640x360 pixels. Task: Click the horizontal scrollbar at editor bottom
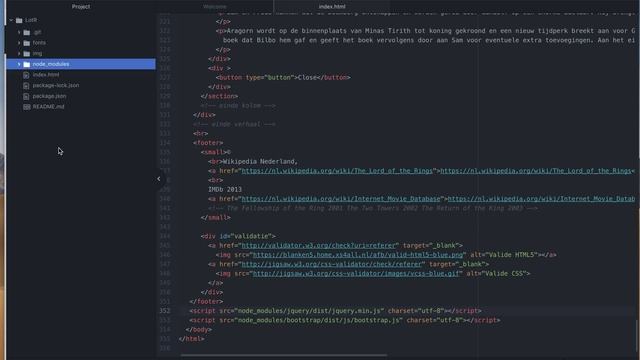coord(284,355)
